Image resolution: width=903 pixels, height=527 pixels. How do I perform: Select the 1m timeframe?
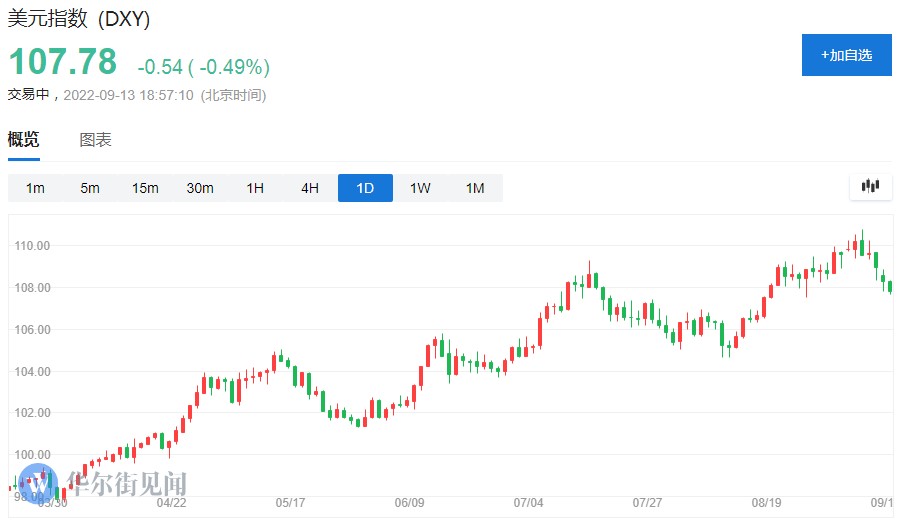(35, 188)
